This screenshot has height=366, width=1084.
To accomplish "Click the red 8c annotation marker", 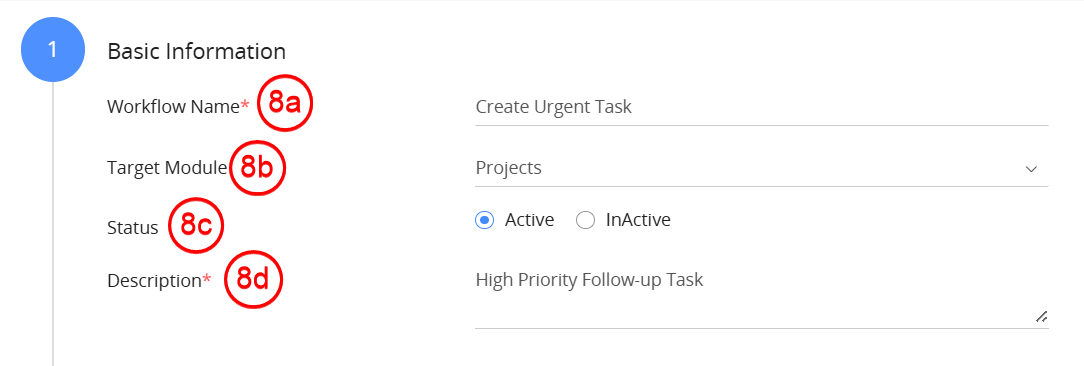I will [x=196, y=225].
